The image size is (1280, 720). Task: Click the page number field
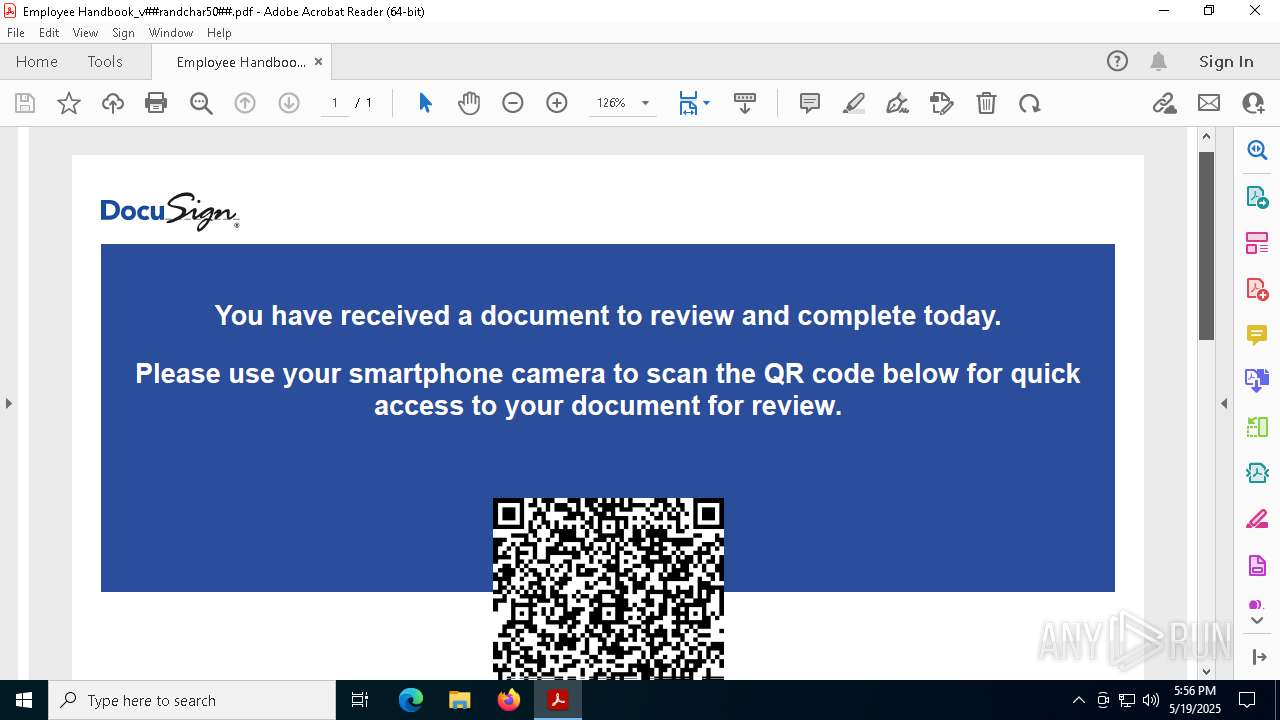(x=335, y=103)
